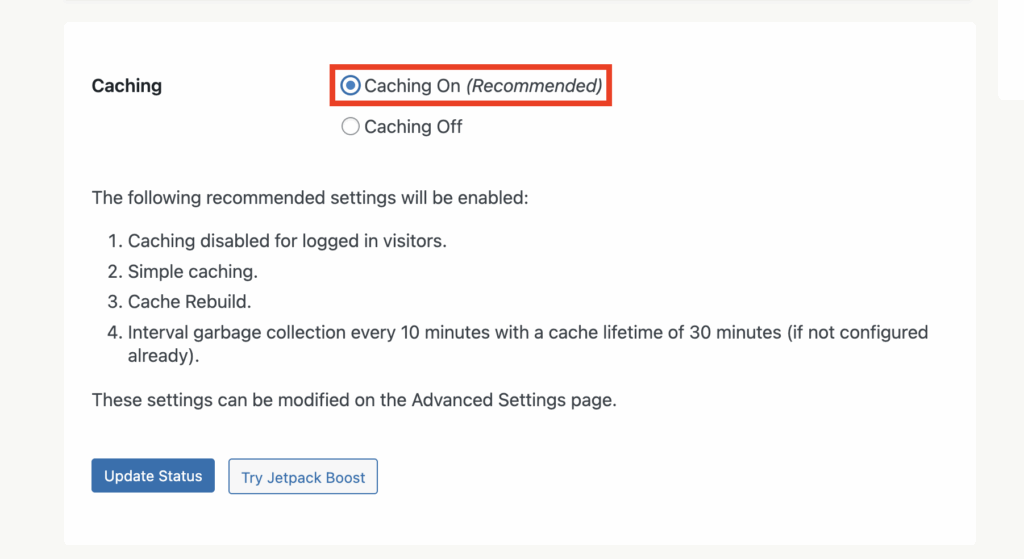1024x559 pixels.
Task: Click the bold "Caching" section heading
Action: coord(126,86)
